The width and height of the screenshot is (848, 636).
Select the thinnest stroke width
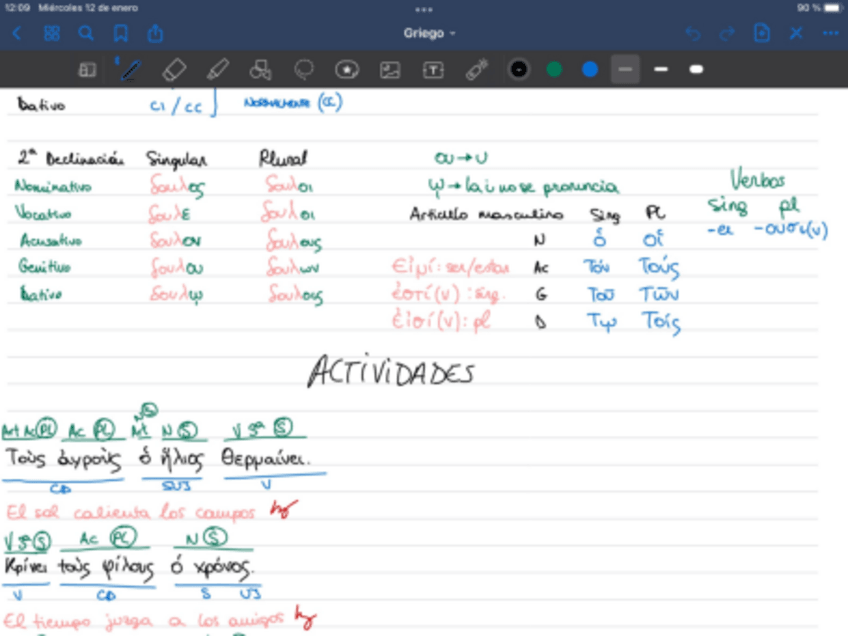tap(625, 69)
